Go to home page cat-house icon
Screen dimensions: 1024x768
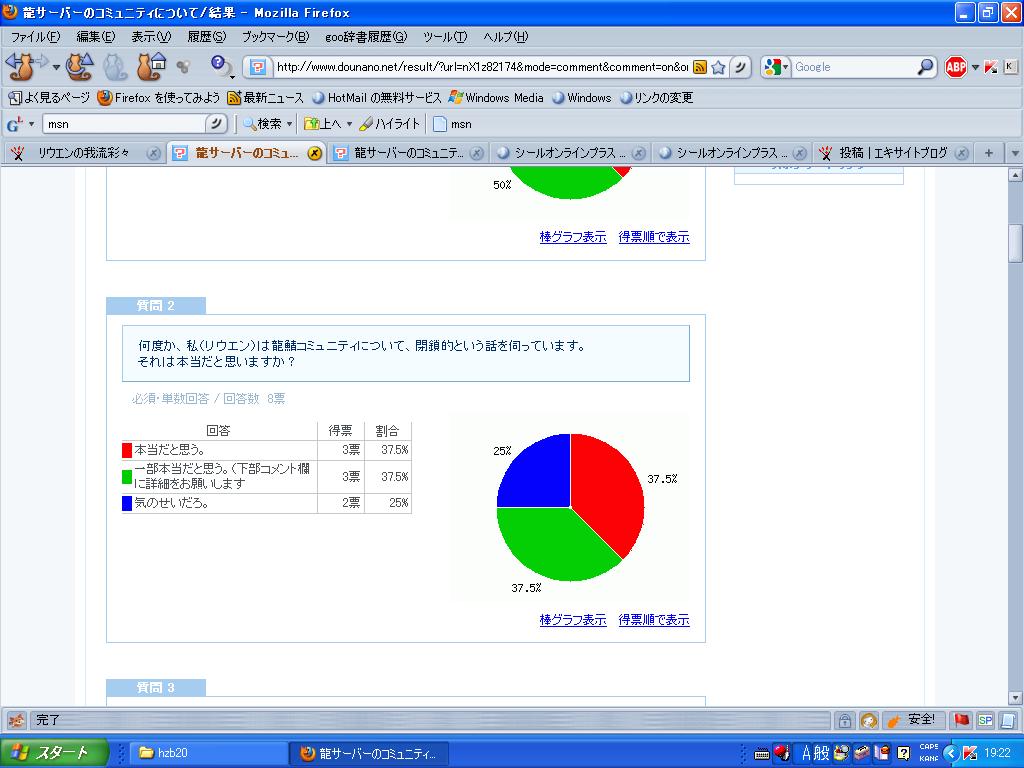[152, 67]
